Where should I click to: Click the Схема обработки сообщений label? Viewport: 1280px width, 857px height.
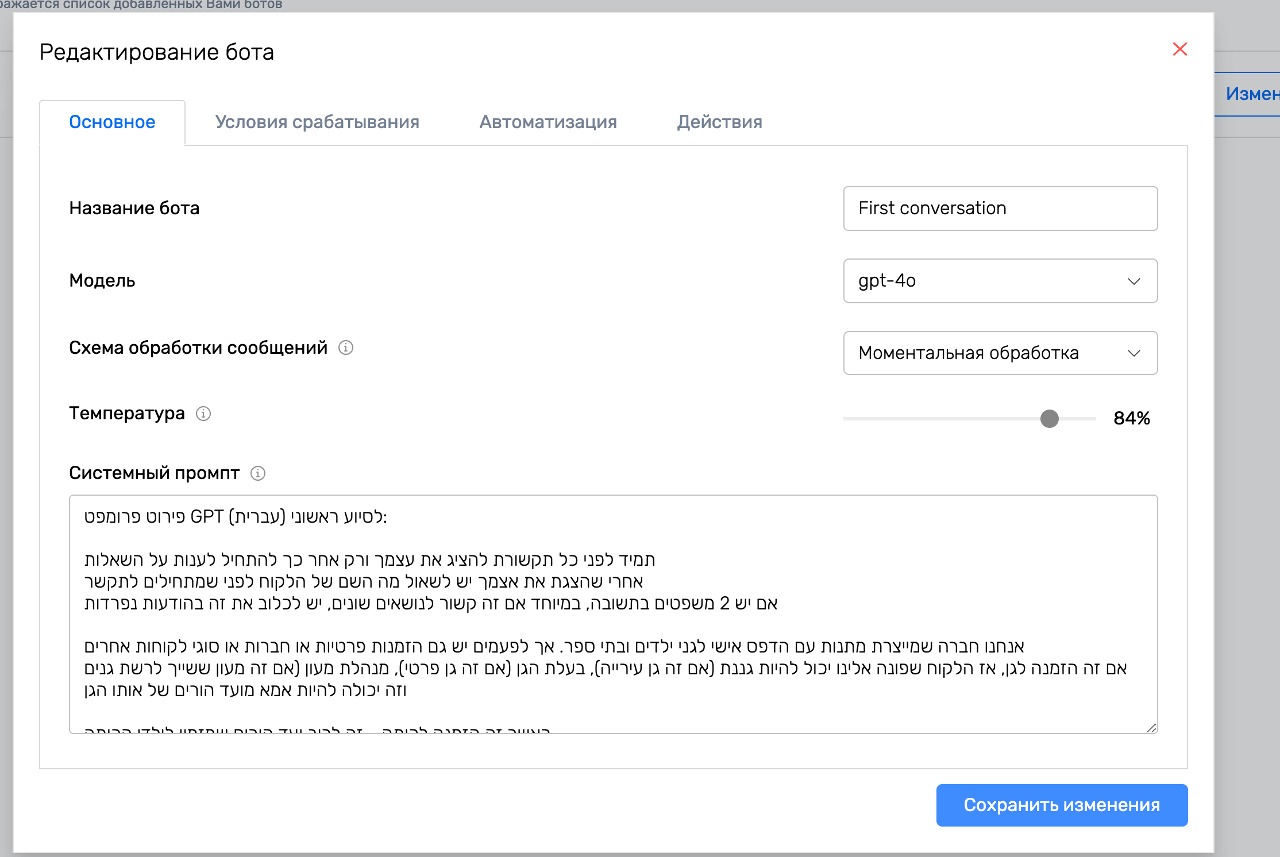pos(198,348)
